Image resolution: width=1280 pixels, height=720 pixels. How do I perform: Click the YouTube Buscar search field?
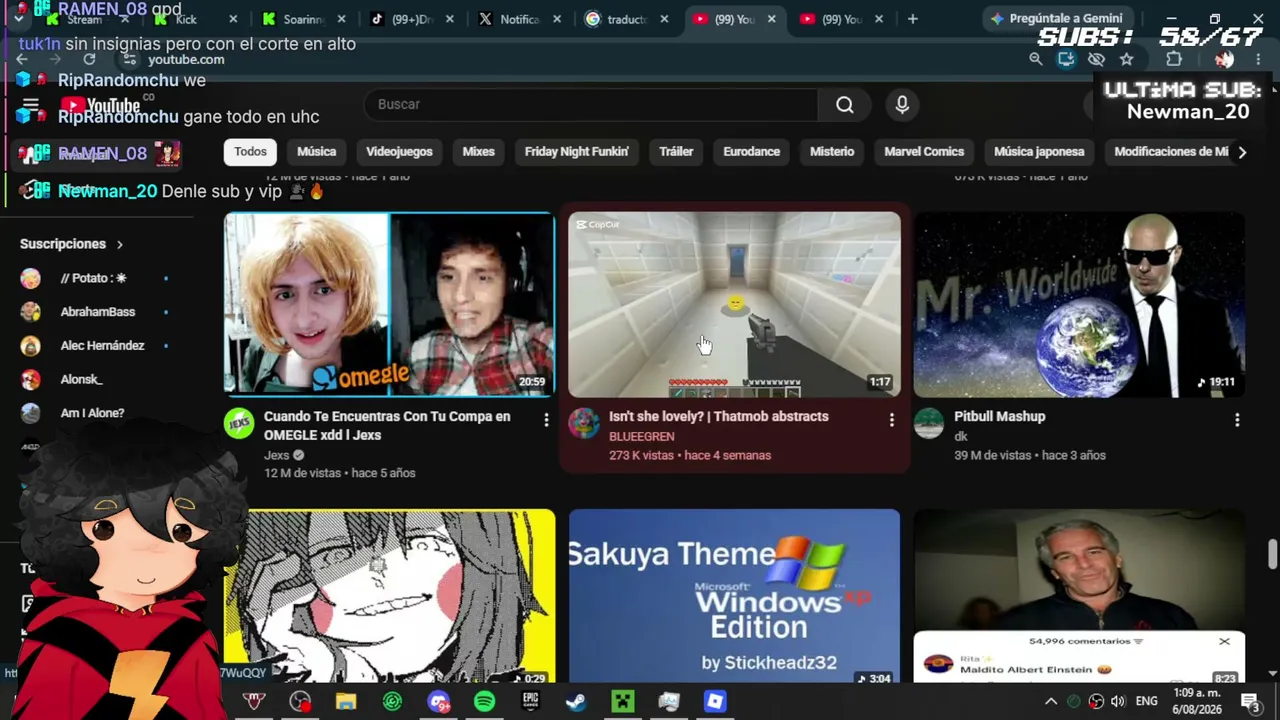coord(590,105)
